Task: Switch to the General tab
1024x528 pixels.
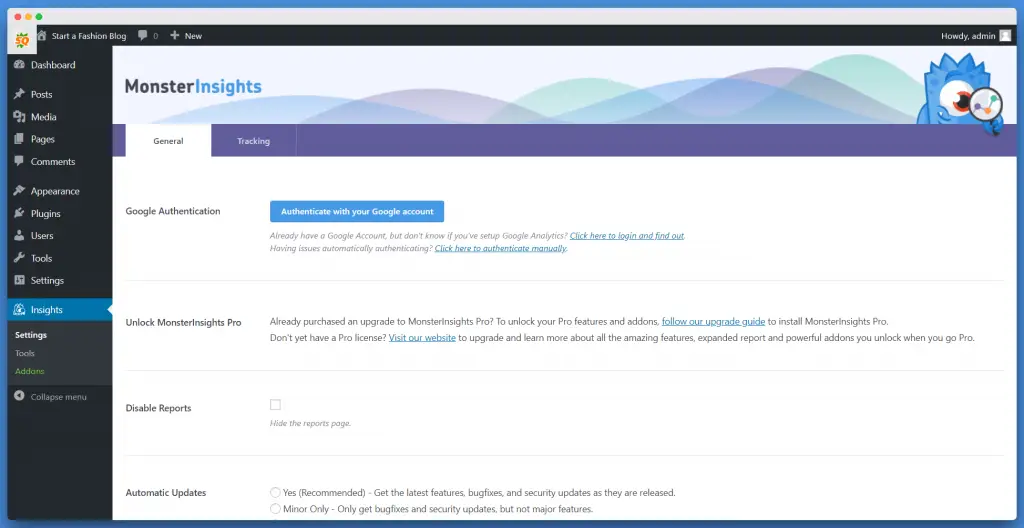Action: (x=168, y=140)
